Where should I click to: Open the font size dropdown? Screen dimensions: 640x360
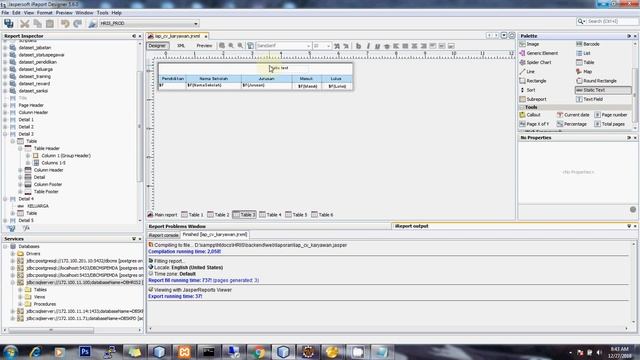pyautogui.click(x=328, y=46)
